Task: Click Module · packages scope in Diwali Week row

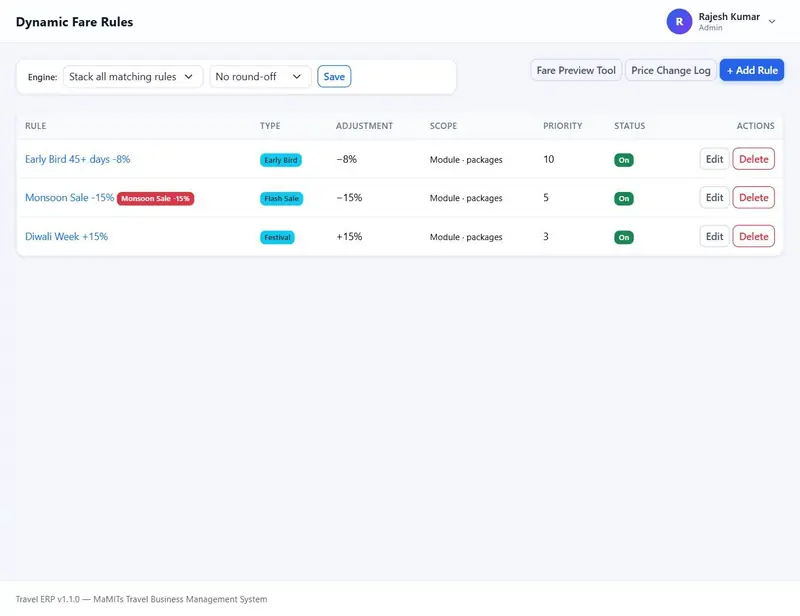Action: [x=466, y=237]
